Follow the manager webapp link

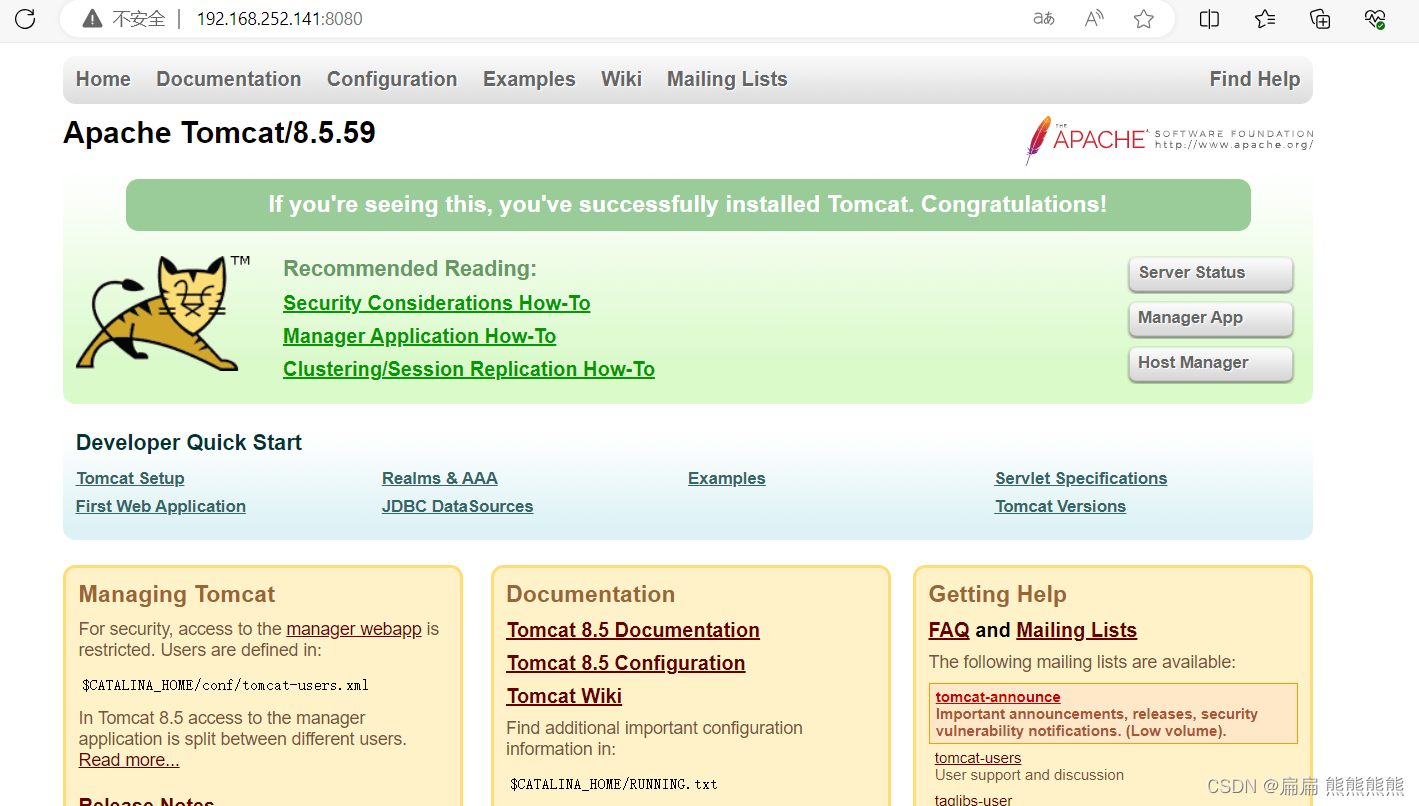pos(354,629)
